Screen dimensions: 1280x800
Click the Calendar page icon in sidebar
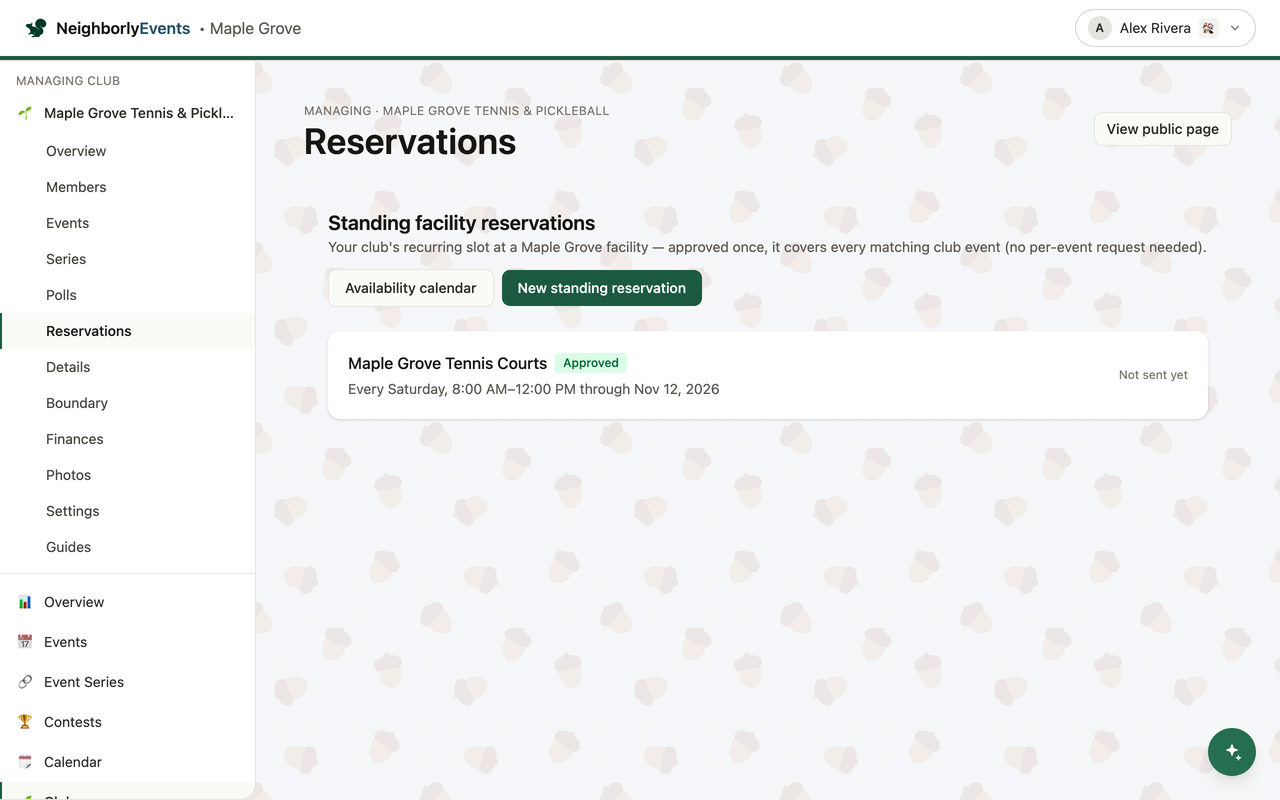coord(25,762)
